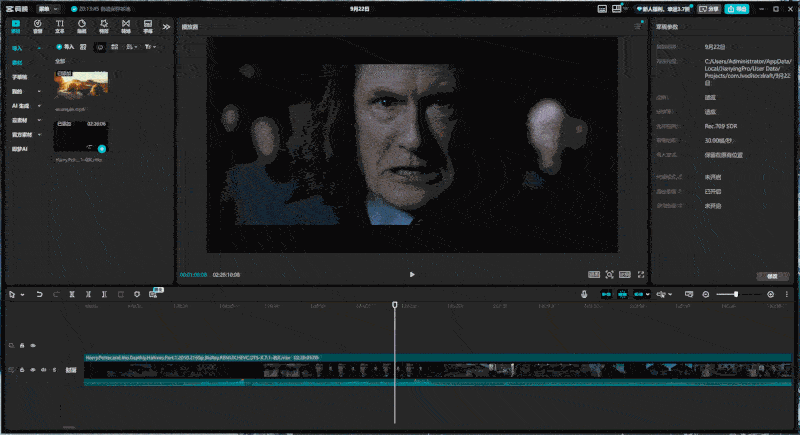Select the dark Harry Potter clip thumbnail
The image size is (800, 435).
(81, 136)
